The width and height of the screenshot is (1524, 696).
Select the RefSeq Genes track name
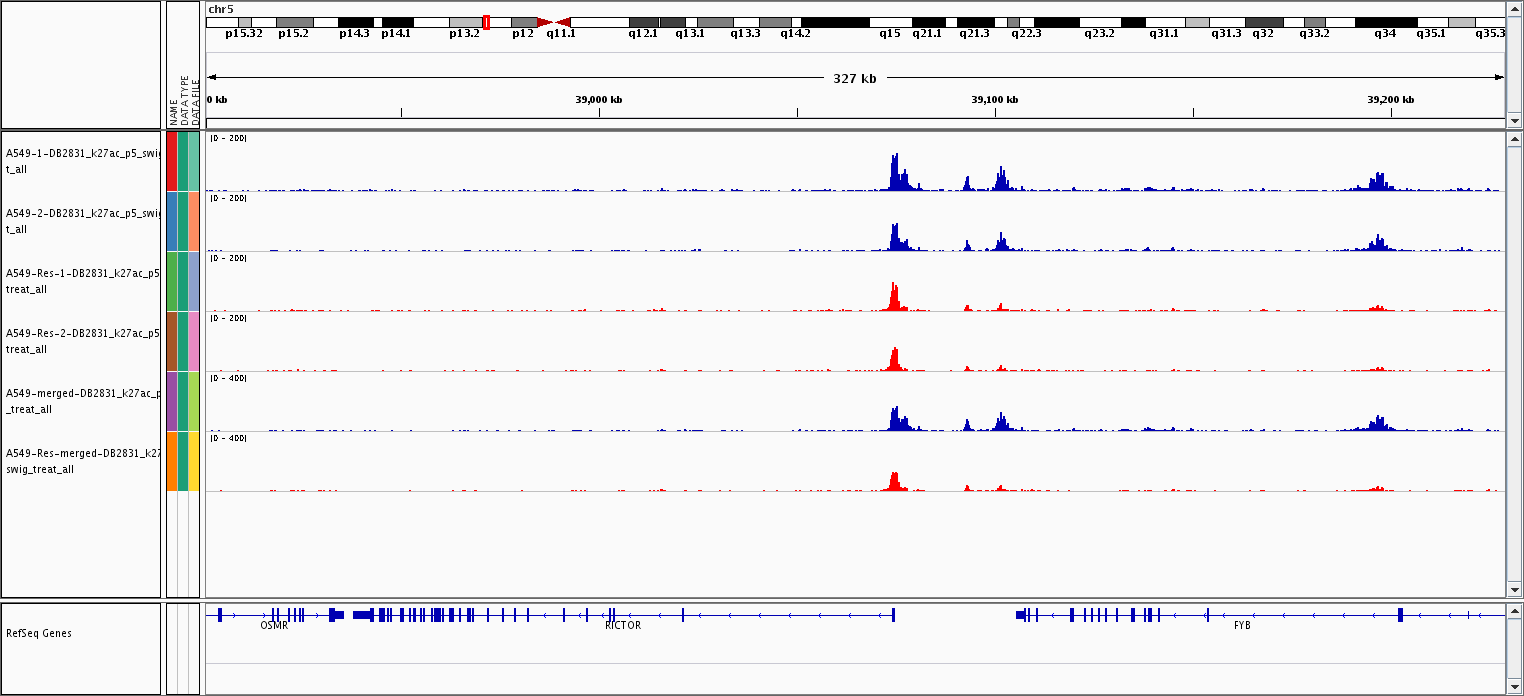pos(38,633)
